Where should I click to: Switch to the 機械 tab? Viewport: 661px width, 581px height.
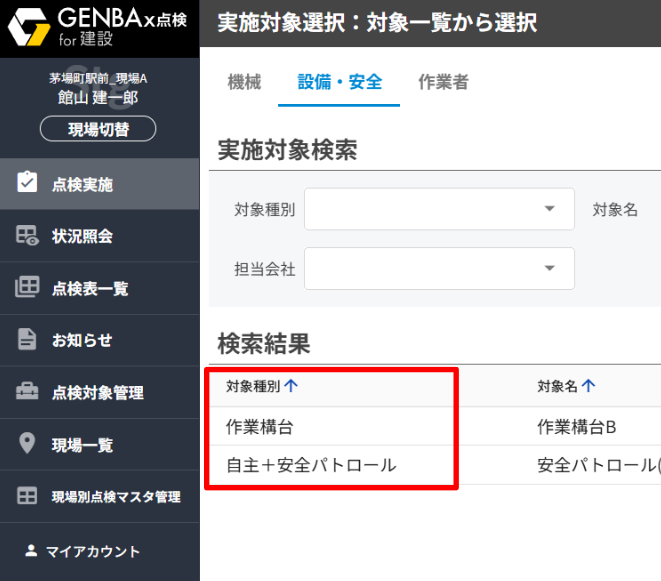(x=244, y=82)
